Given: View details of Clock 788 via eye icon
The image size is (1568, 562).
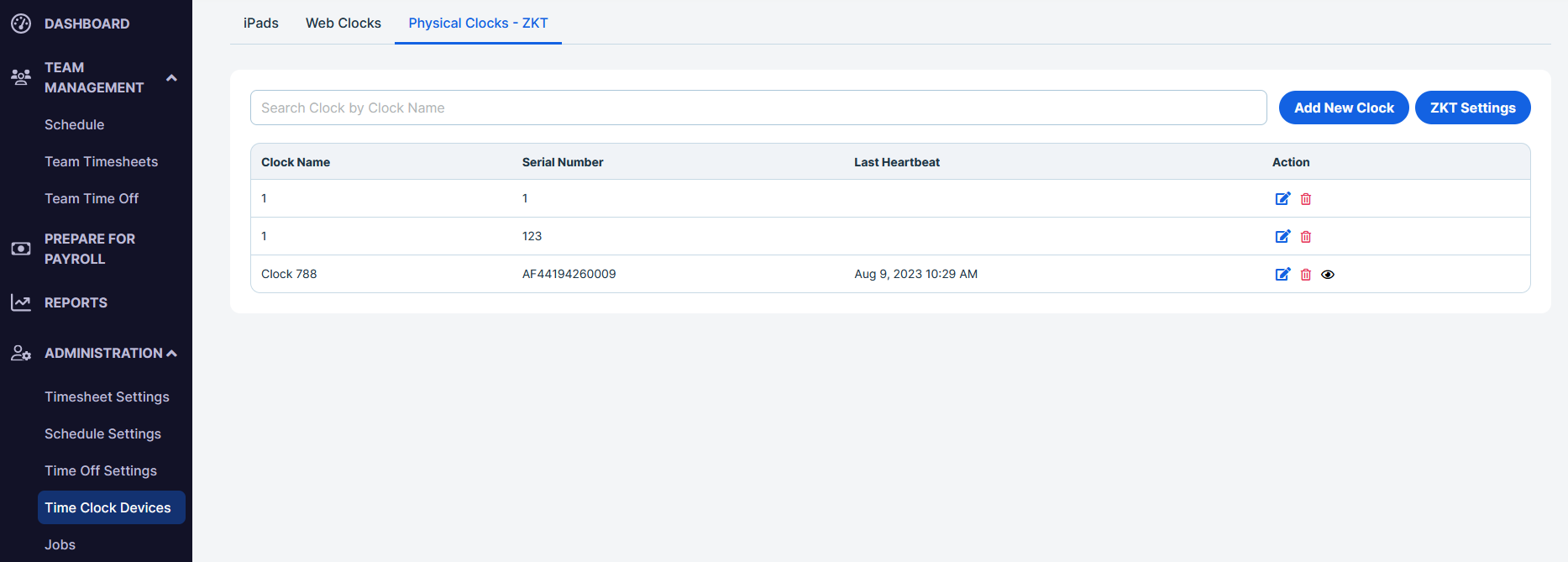Looking at the screenshot, I should [x=1328, y=275].
